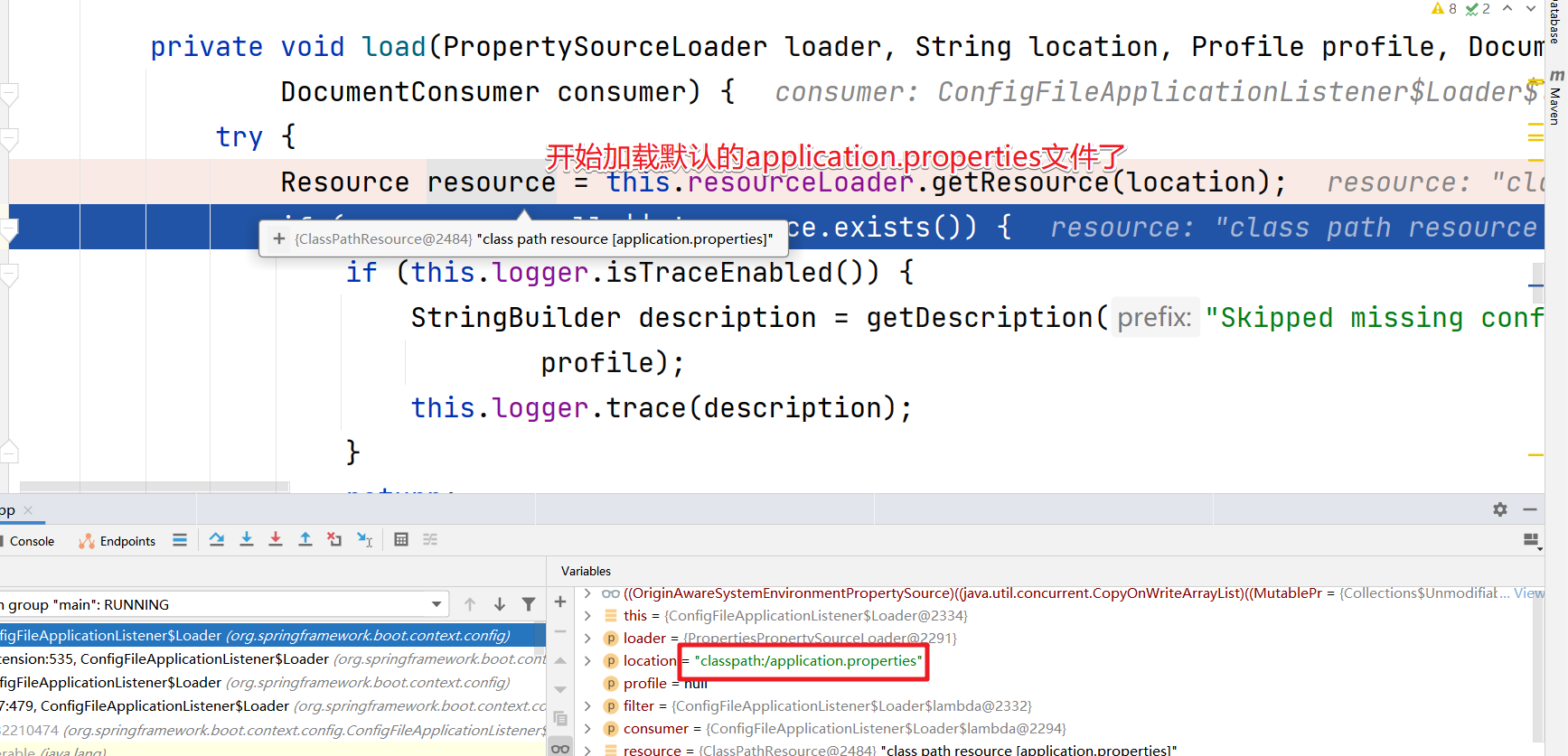Image resolution: width=1568 pixels, height=756 pixels.
Task: Click the frames filter funnel icon
Action: point(529,604)
